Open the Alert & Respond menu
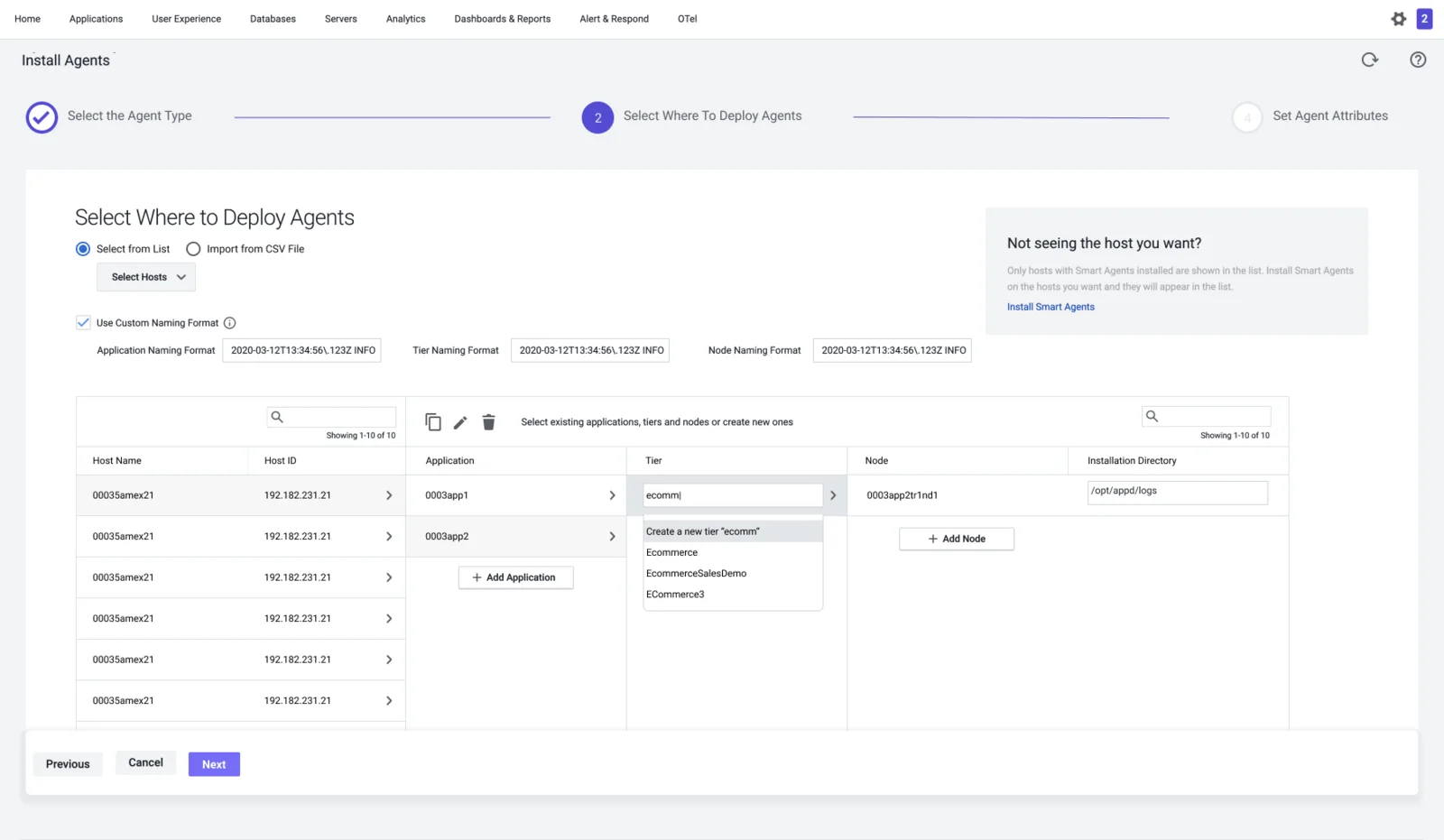Image resolution: width=1444 pixels, height=840 pixels. coord(614,19)
